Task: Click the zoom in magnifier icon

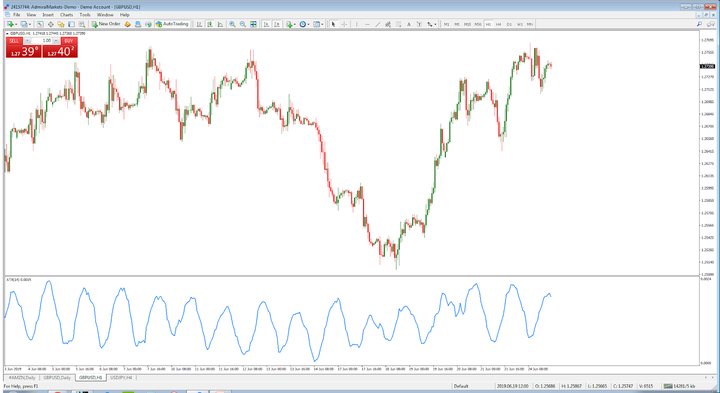Action: tap(232, 24)
